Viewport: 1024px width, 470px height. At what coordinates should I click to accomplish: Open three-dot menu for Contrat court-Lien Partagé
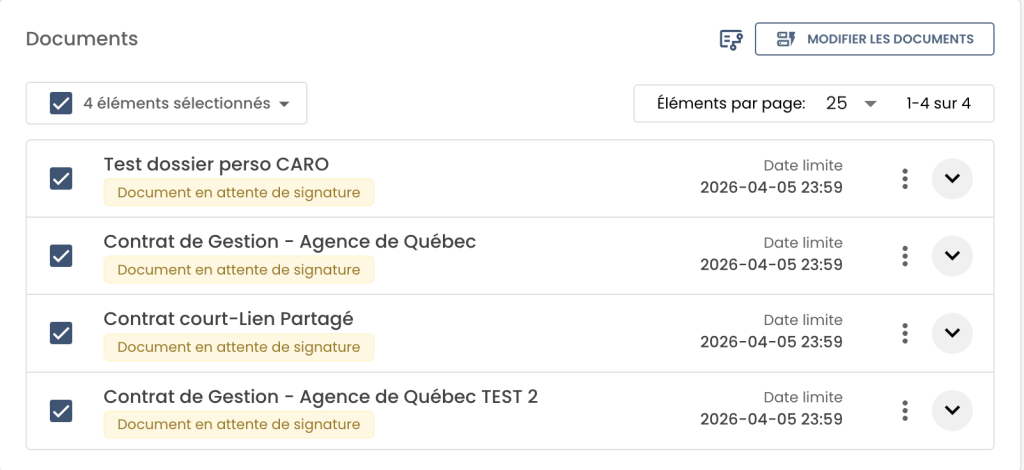[905, 333]
